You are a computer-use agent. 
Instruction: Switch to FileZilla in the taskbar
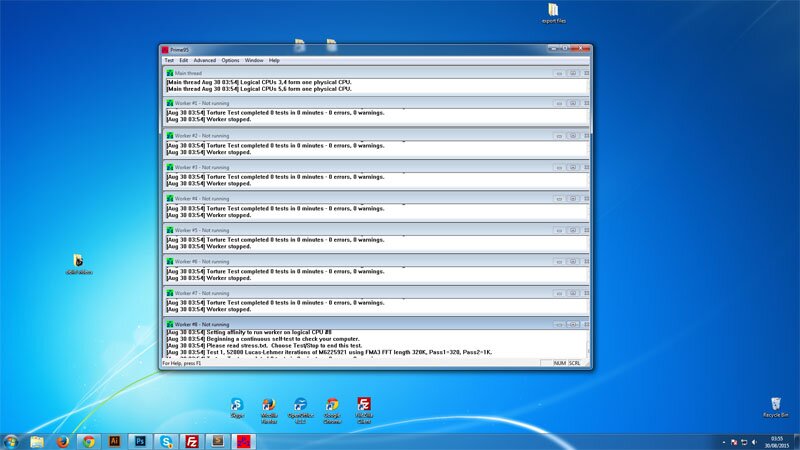point(192,441)
